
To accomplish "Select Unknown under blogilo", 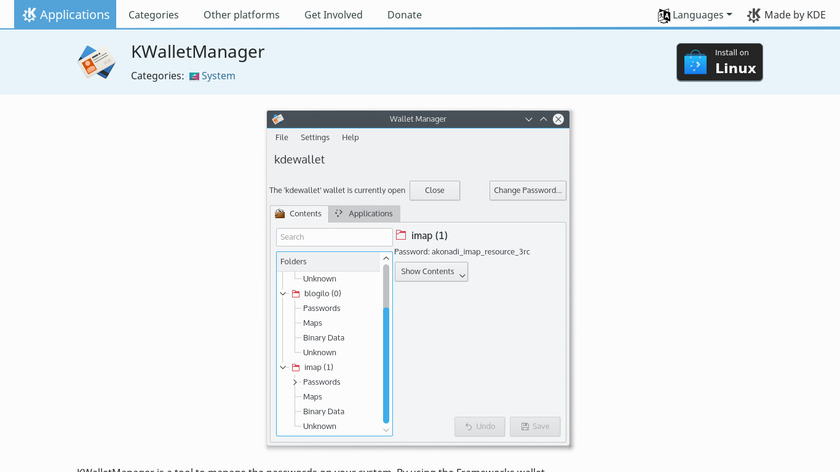I will (x=319, y=353).
